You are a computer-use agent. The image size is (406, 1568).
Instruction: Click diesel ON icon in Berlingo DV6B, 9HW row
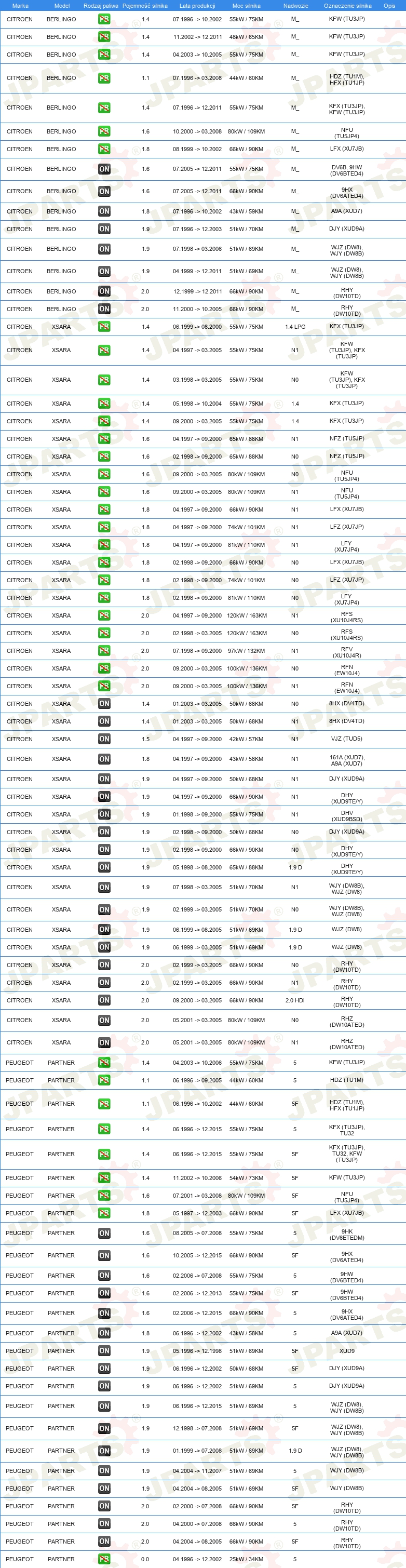(x=104, y=169)
